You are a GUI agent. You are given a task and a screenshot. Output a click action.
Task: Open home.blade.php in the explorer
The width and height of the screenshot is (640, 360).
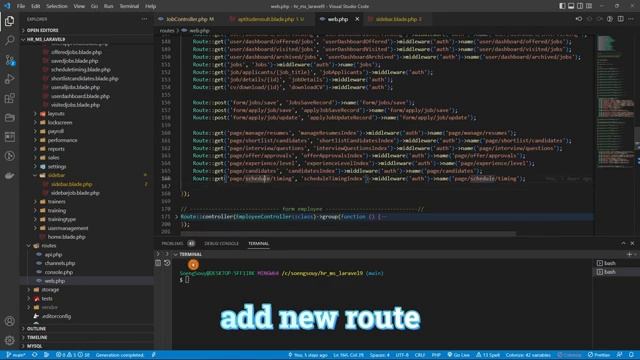pyautogui.click(x=67, y=237)
